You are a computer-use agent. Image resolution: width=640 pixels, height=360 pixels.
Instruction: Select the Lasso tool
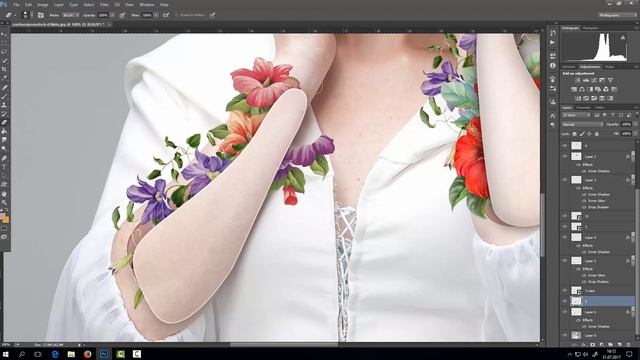point(4,52)
